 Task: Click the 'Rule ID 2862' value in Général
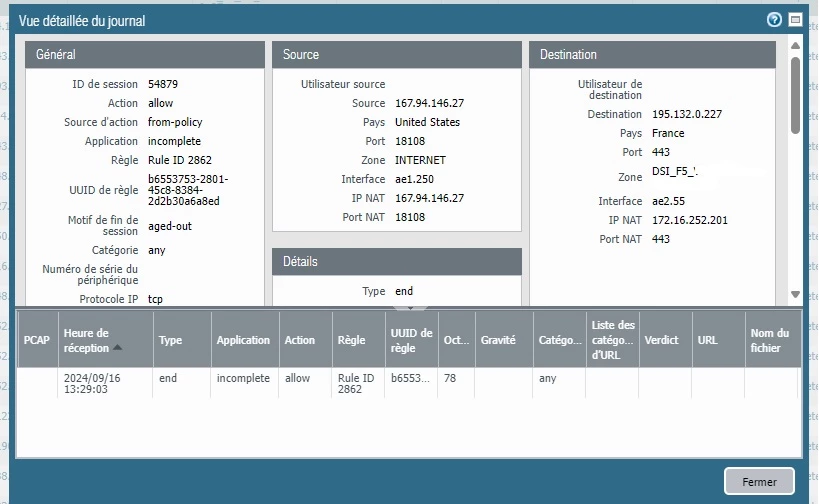click(x=180, y=160)
